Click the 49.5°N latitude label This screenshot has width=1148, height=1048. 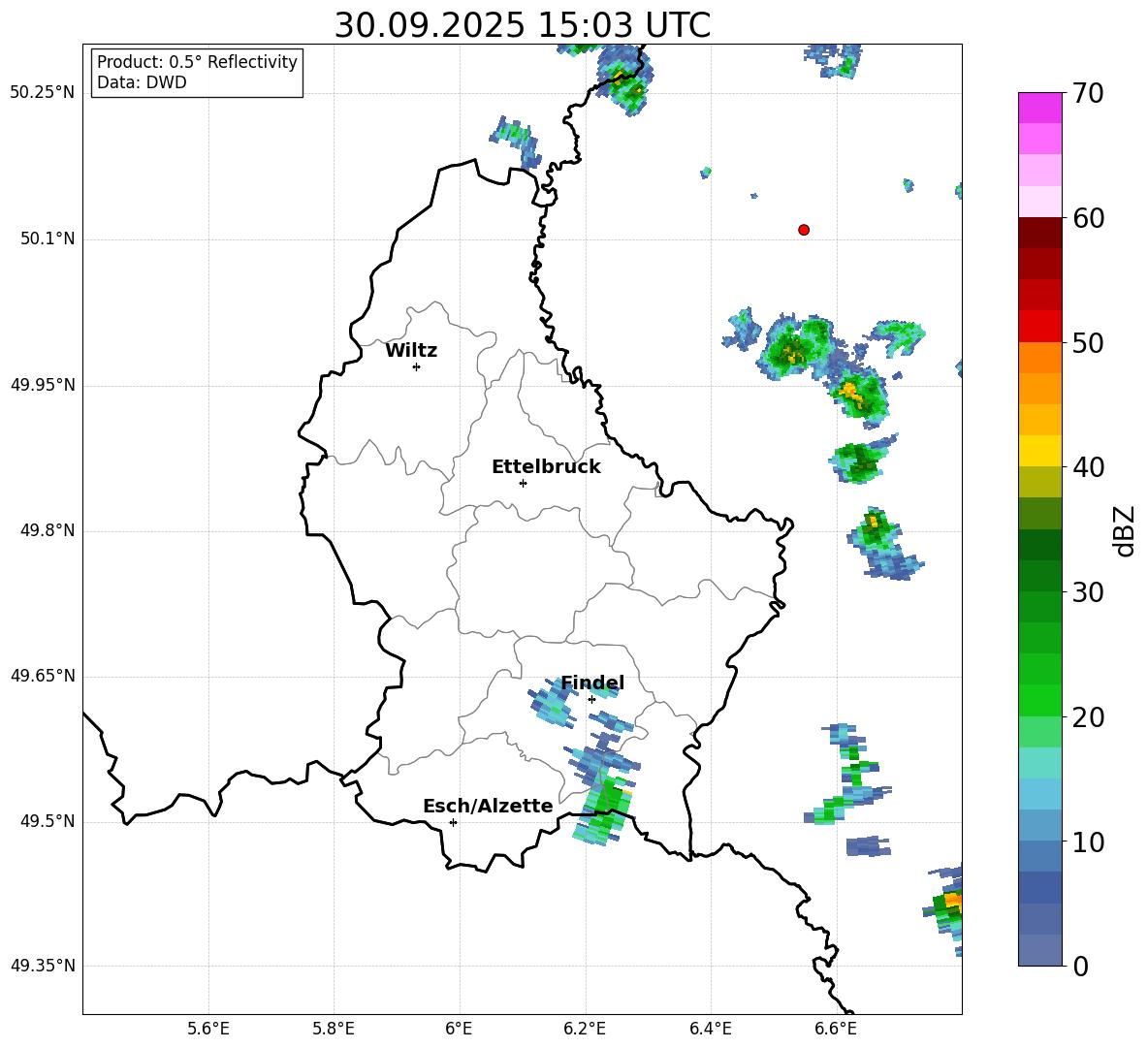coord(48,822)
